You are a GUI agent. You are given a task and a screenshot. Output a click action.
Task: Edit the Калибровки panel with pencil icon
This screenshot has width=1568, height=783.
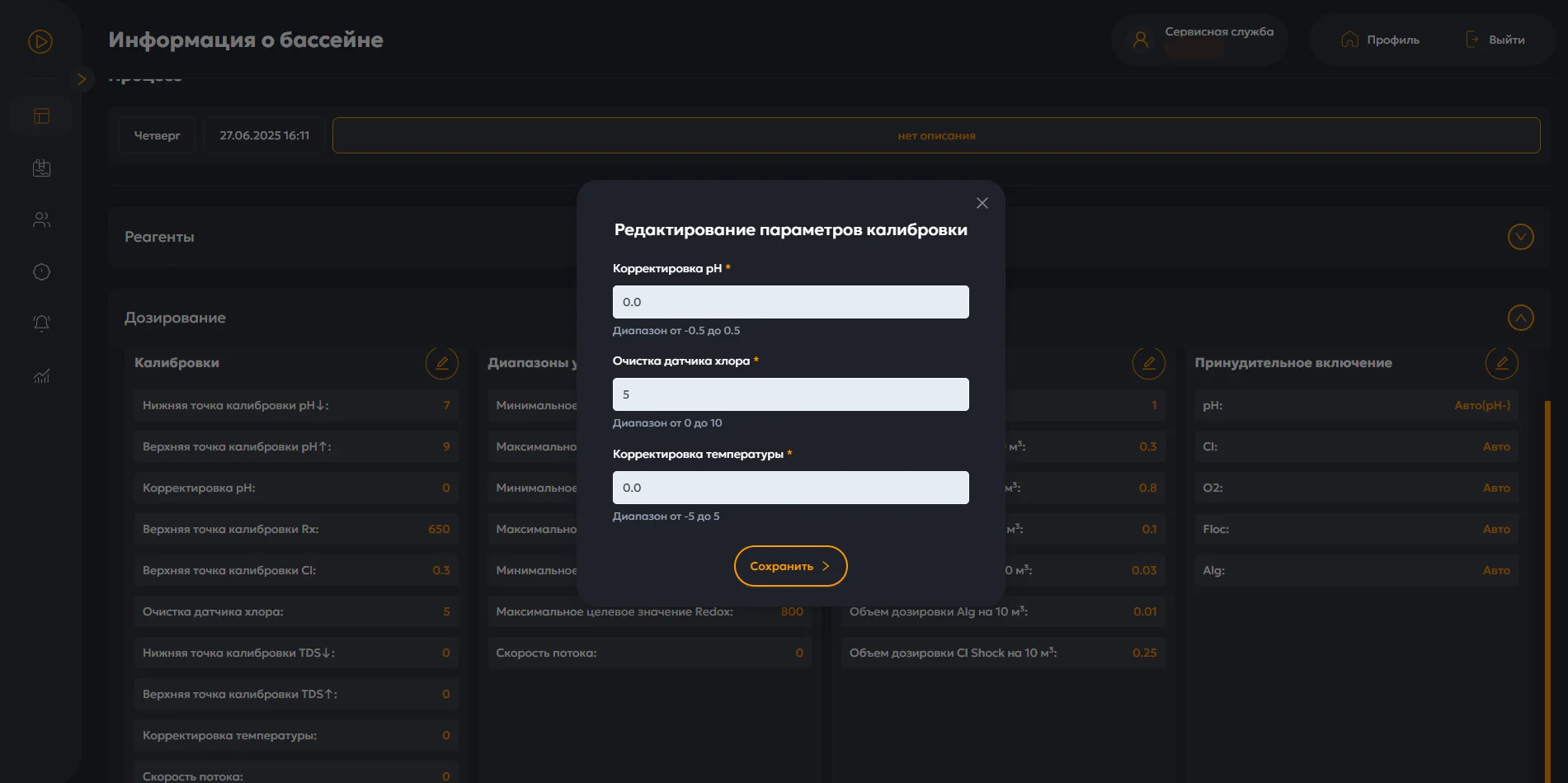pyautogui.click(x=441, y=363)
